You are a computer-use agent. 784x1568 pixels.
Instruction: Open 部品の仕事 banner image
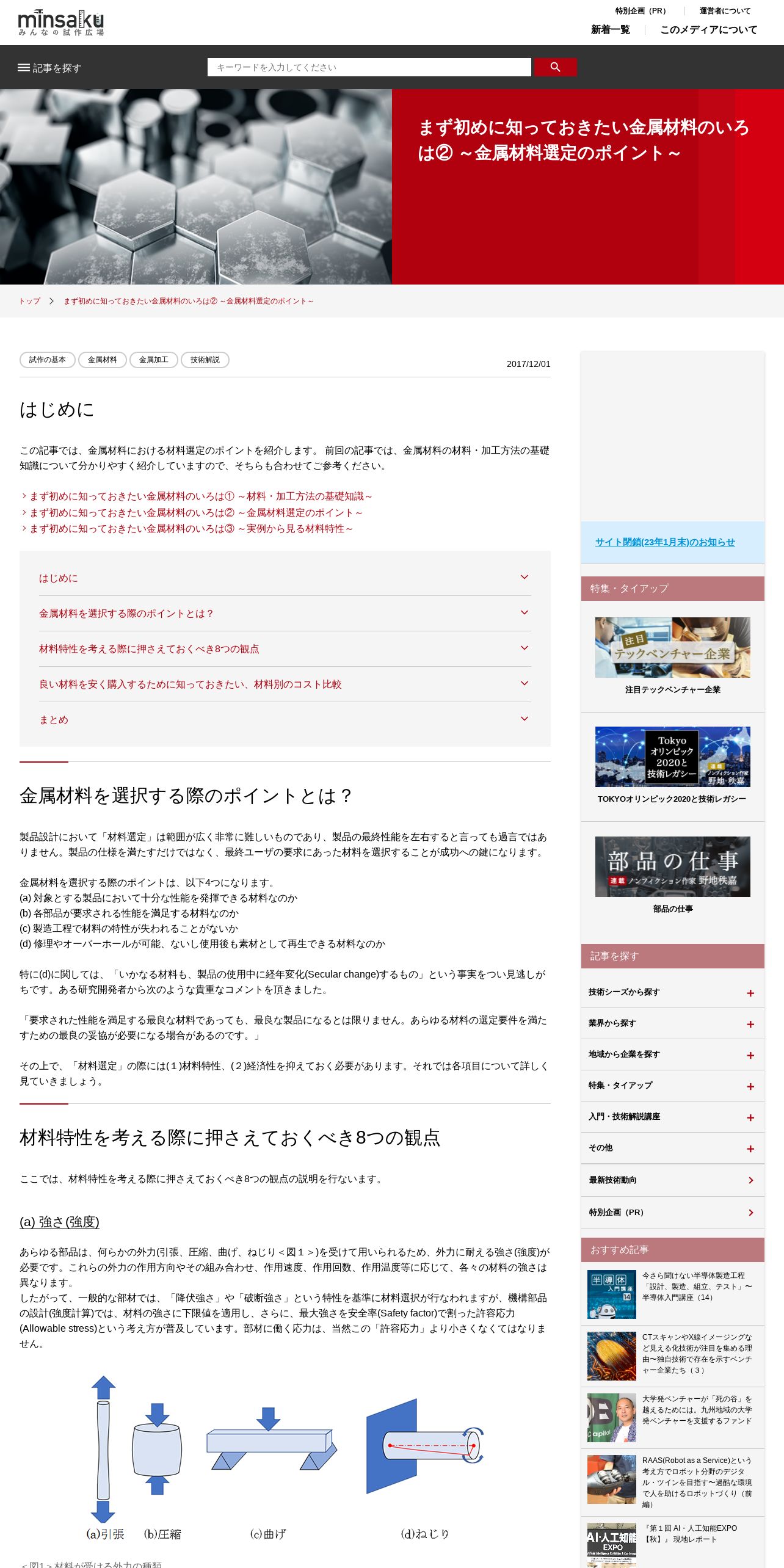(673, 866)
